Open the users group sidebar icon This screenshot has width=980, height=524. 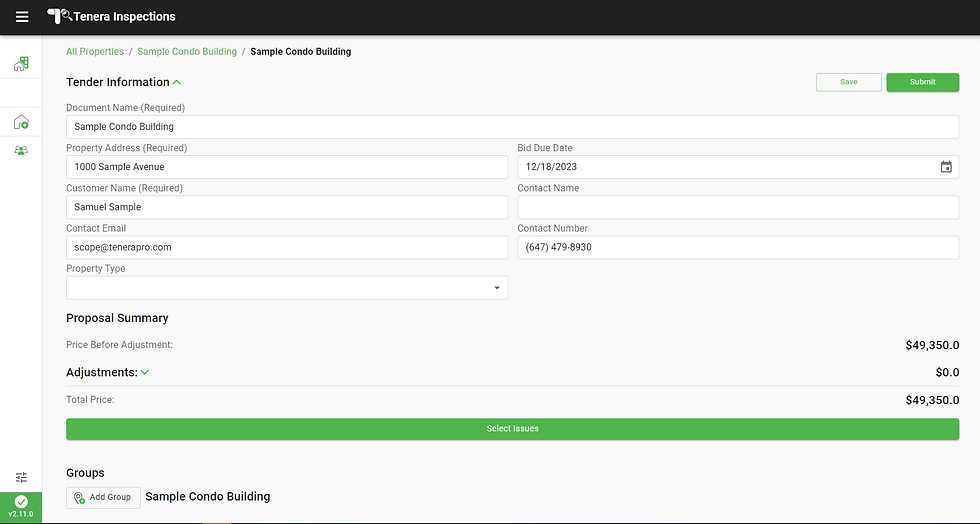pyautogui.click(x=21, y=151)
